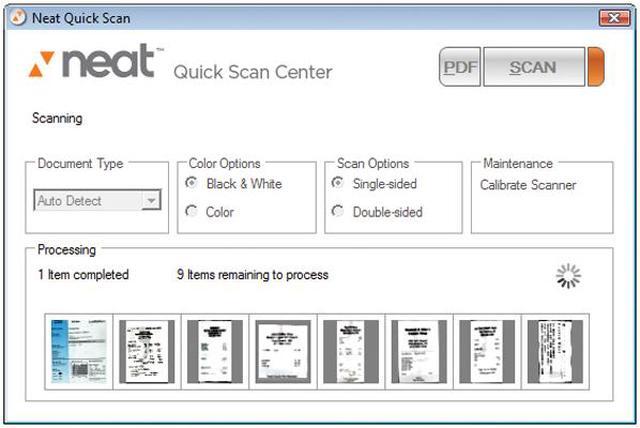Open the fifth scanned receipt thumbnail
640x428 pixels.
[351, 352]
